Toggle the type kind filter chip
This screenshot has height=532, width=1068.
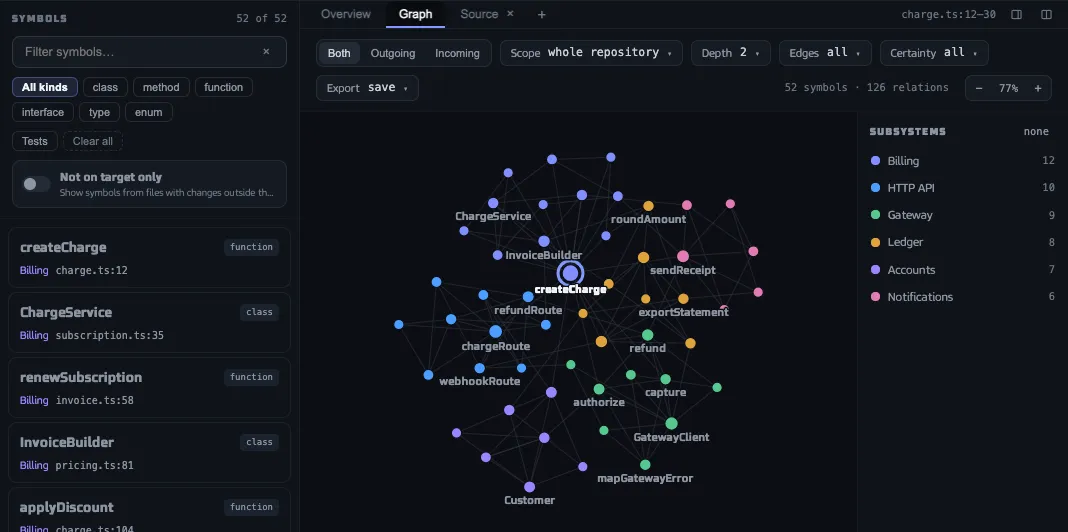[x=99, y=112]
